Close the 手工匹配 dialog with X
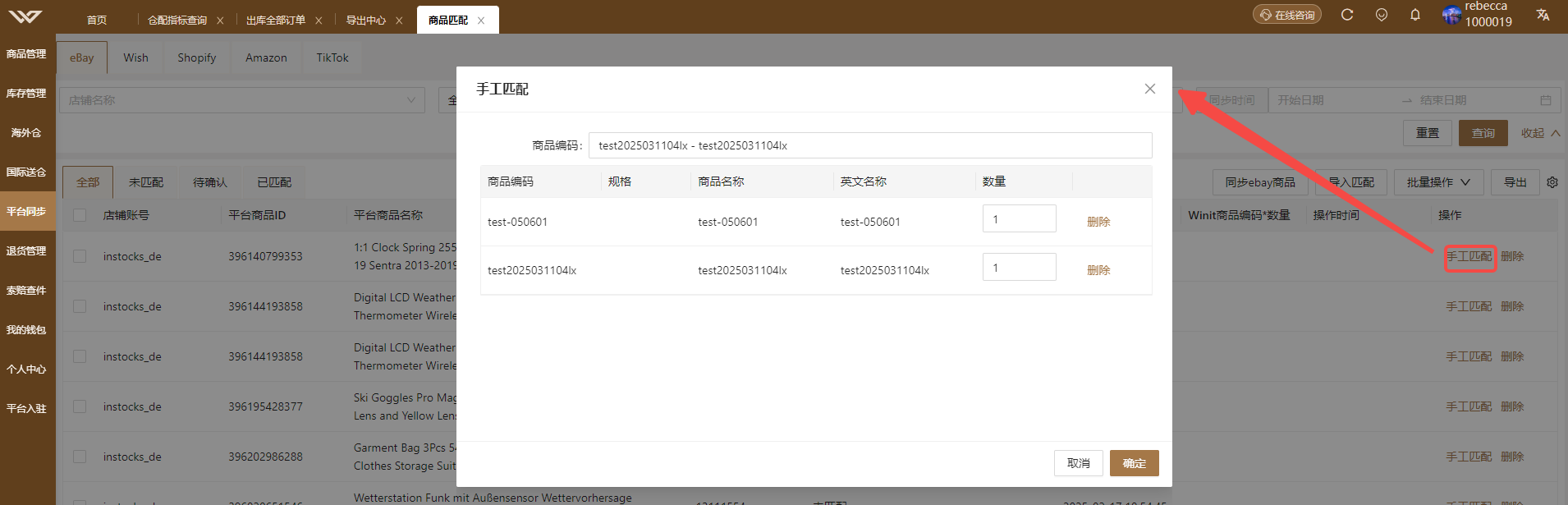Image resolution: width=1568 pixels, height=505 pixels. pos(1150,89)
